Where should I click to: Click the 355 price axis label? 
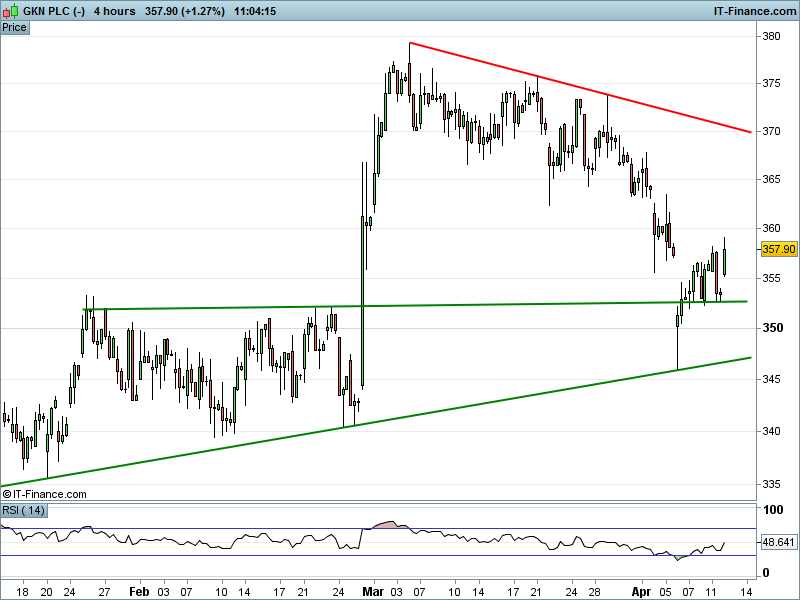[771, 278]
